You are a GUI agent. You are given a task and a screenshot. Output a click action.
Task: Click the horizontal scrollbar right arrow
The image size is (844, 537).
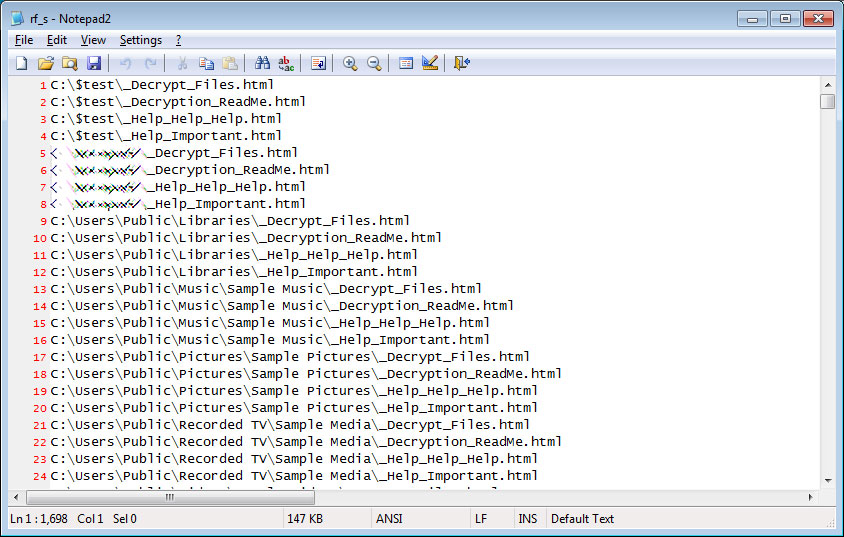(x=811, y=497)
